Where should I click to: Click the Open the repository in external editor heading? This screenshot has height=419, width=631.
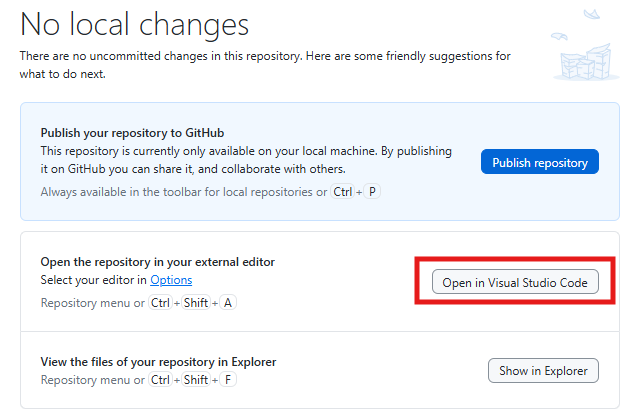(157, 262)
